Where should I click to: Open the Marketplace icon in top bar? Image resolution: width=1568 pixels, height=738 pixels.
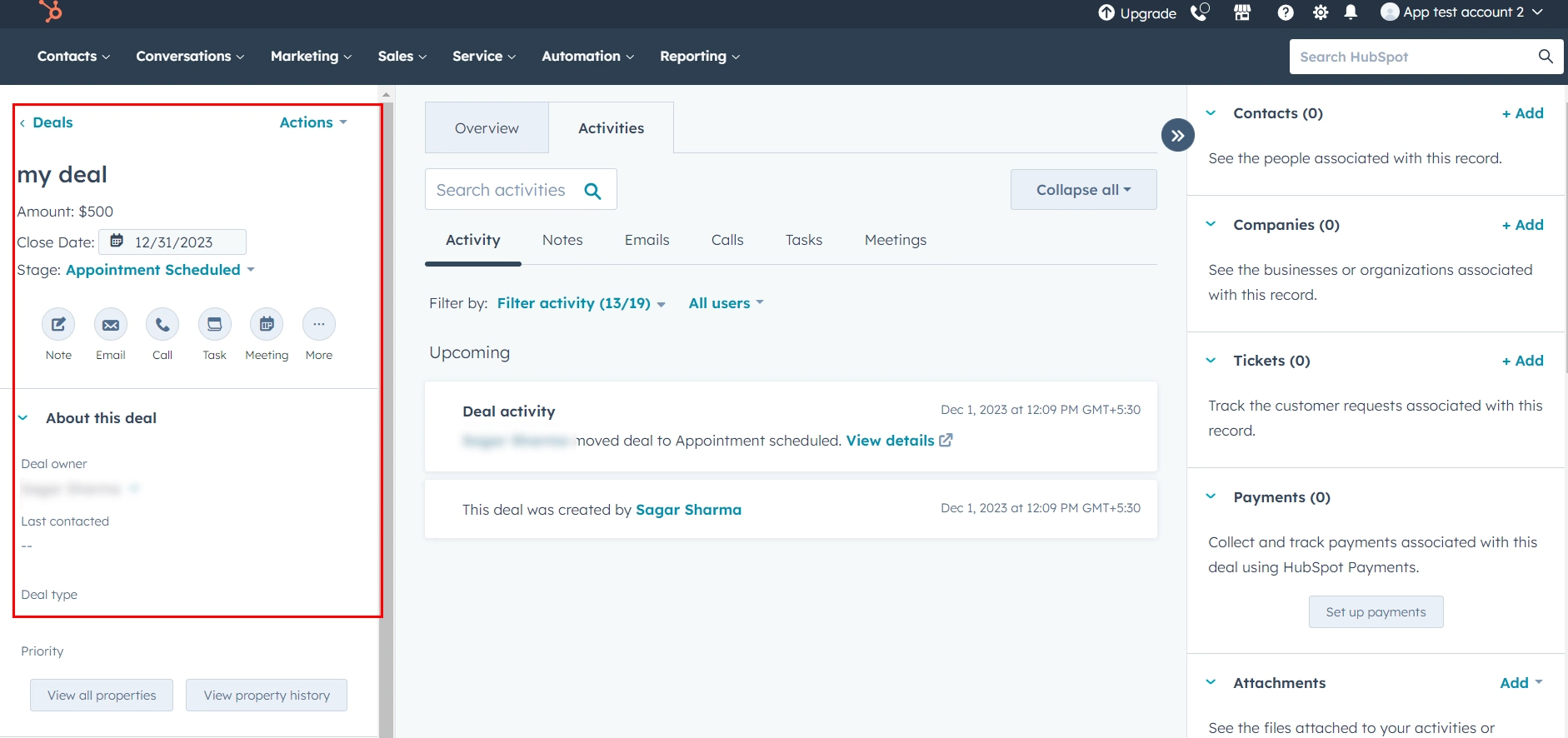point(1242,12)
